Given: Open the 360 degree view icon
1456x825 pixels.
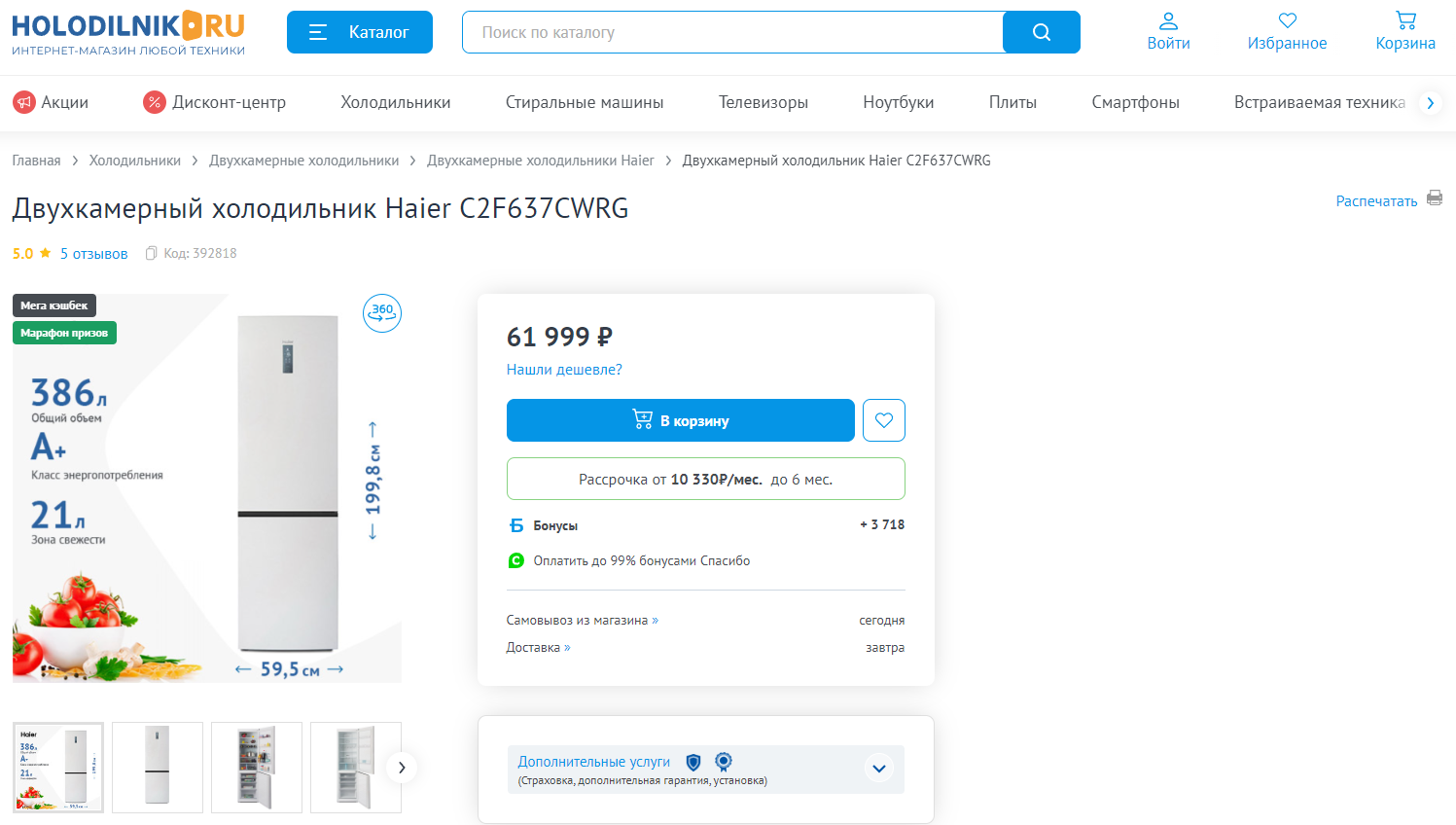Looking at the screenshot, I should pos(382,313).
